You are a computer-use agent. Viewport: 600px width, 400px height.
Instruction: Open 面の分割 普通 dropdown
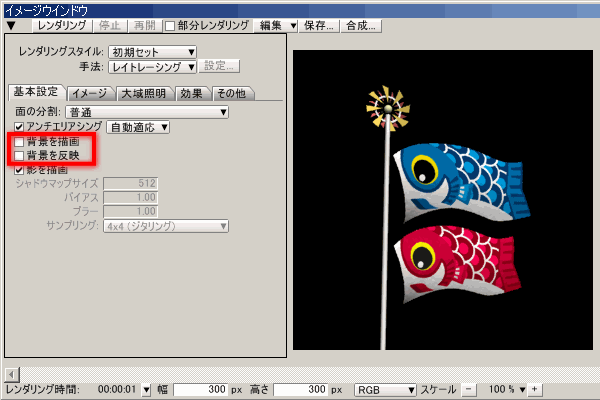[x=147, y=112]
